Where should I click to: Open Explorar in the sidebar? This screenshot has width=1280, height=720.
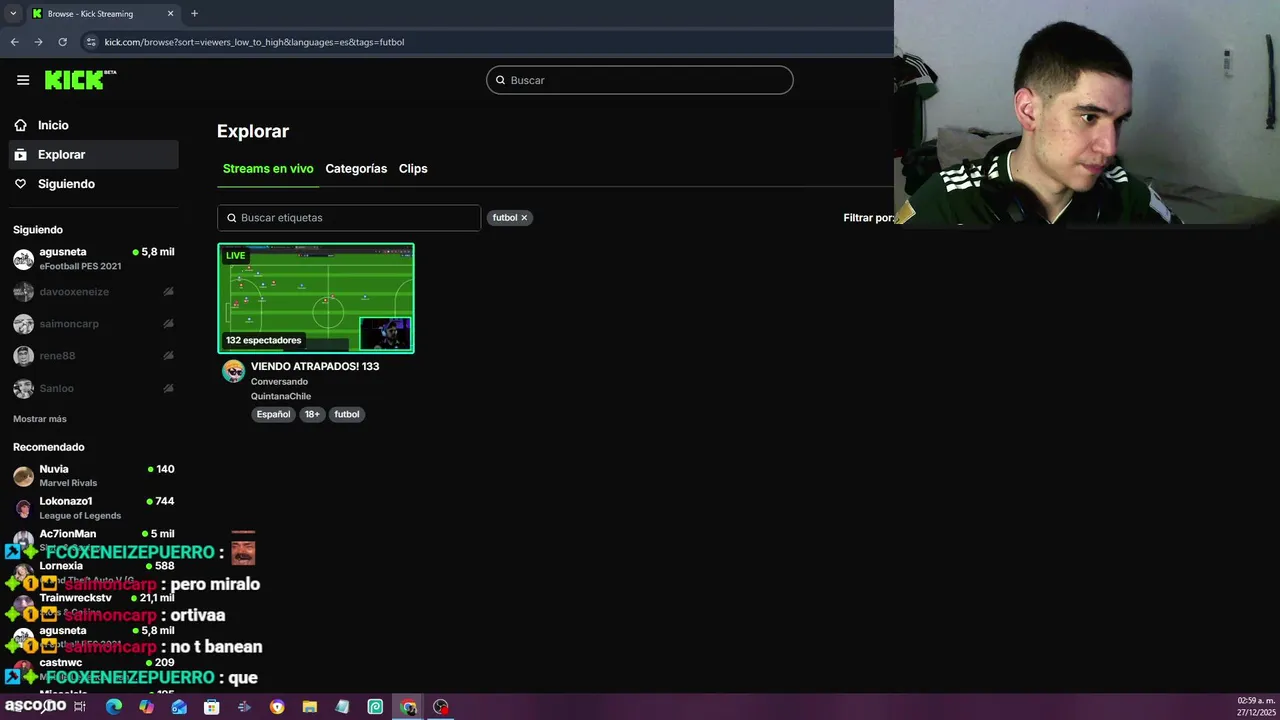click(93, 155)
